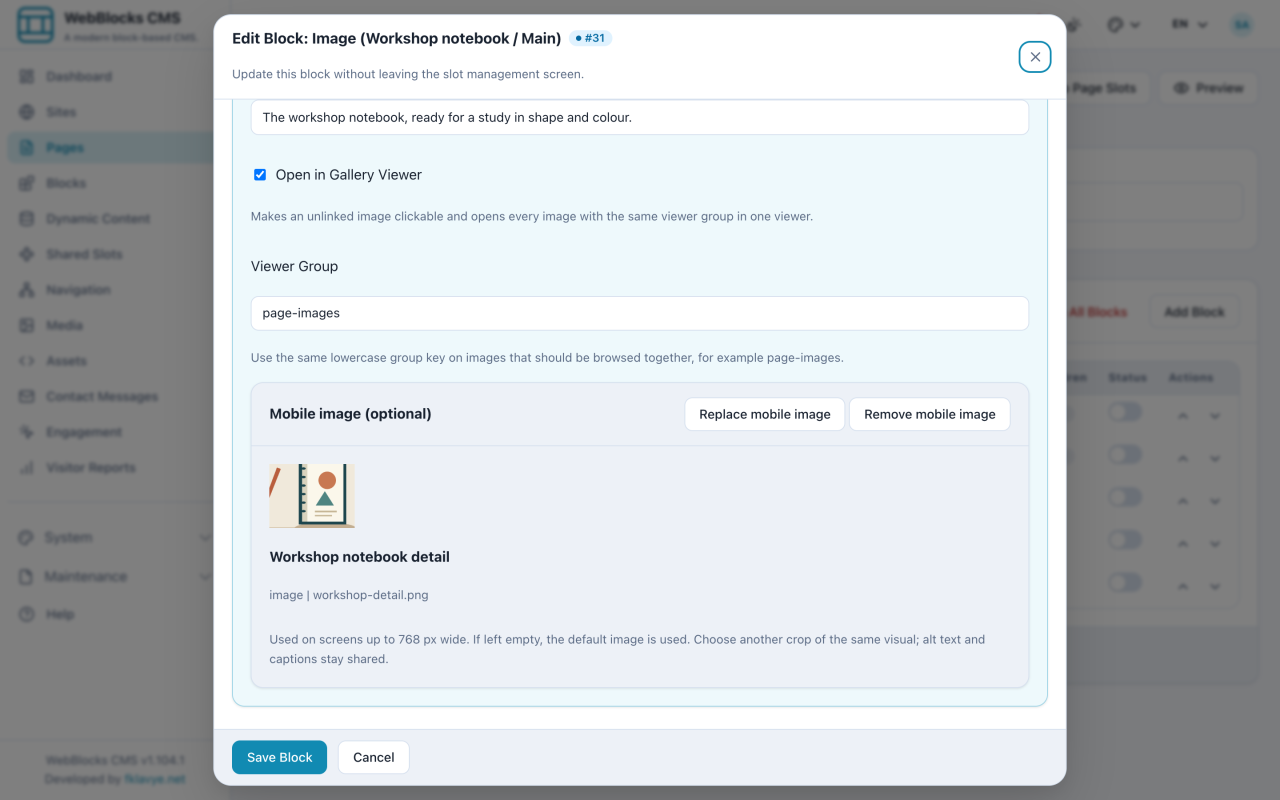Click Replace mobile image
This screenshot has width=1280, height=800.
click(x=765, y=414)
